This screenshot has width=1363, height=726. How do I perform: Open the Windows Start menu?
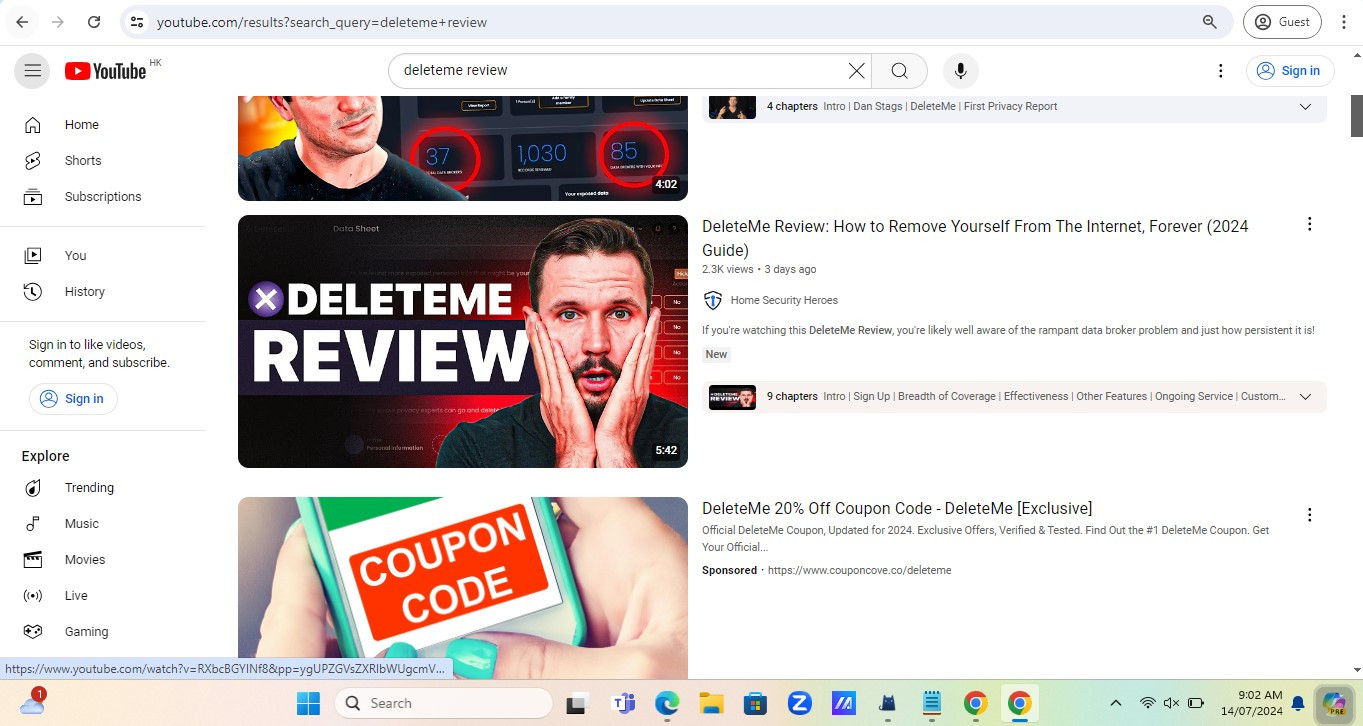(x=308, y=703)
